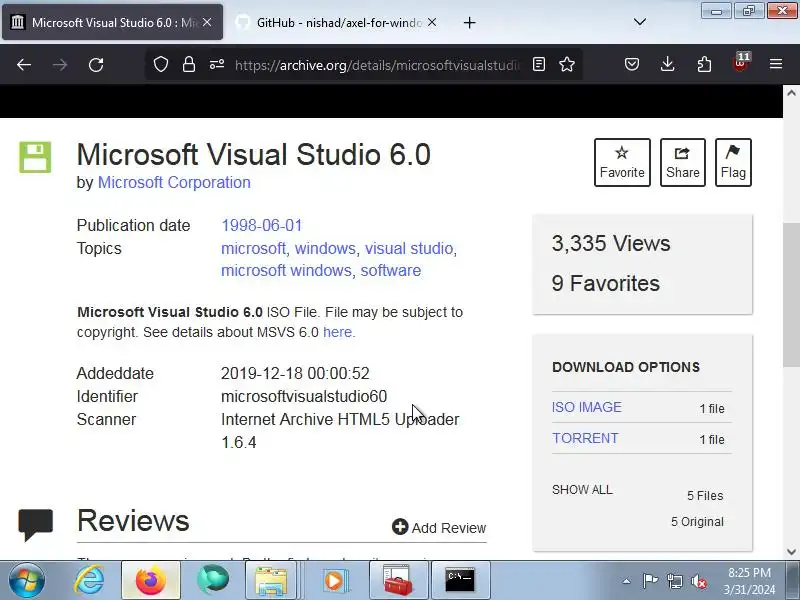Image resolution: width=800 pixels, height=600 pixels.
Task: Open the Windows Start menu
Action: (x=27, y=580)
